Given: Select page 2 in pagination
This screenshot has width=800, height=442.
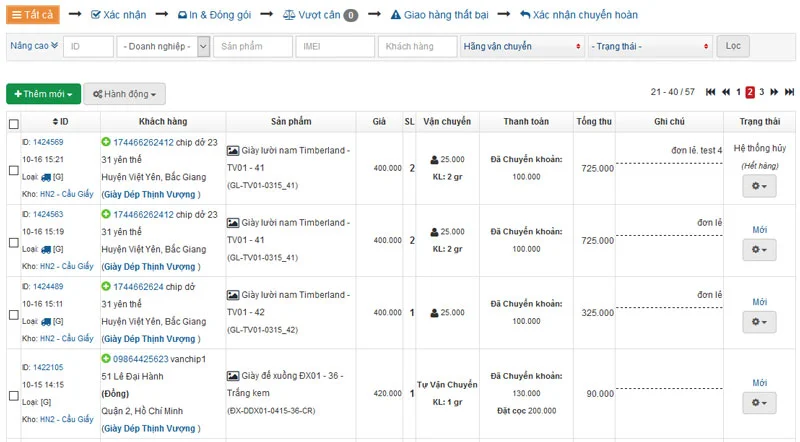Looking at the screenshot, I should click(x=749, y=92).
